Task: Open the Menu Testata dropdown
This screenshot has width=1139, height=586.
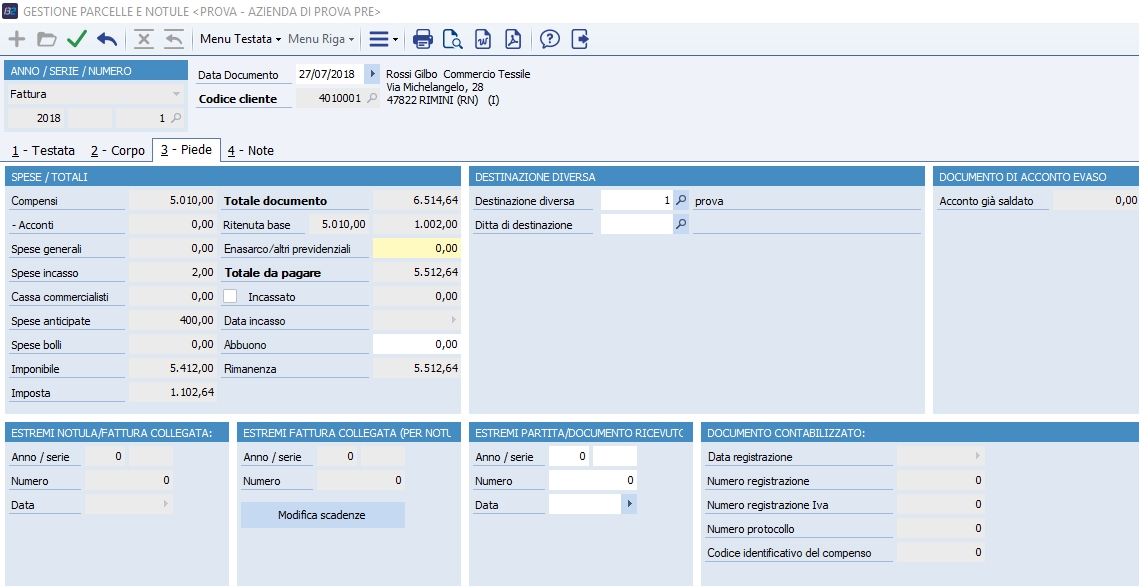Action: pos(240,39)
